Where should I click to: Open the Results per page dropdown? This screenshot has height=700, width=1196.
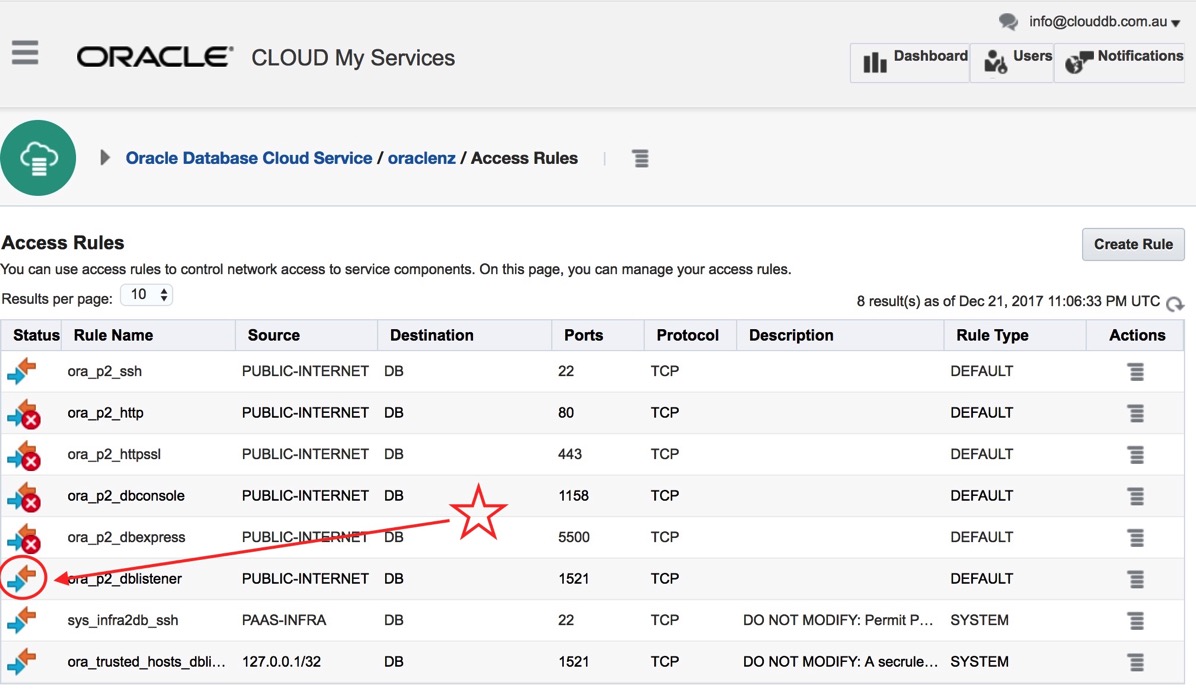coord(146,295)
